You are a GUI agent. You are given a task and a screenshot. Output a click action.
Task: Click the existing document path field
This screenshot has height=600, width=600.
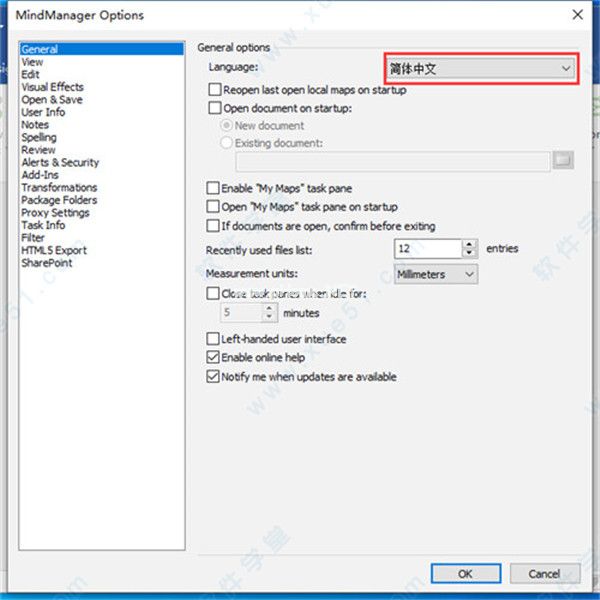coord(393,161)
